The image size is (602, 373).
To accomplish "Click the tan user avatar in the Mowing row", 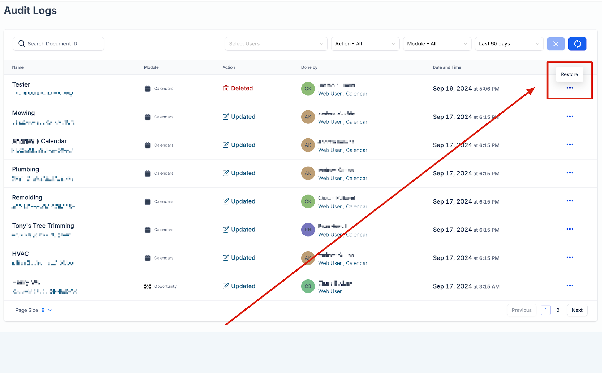I will point(308,117).
